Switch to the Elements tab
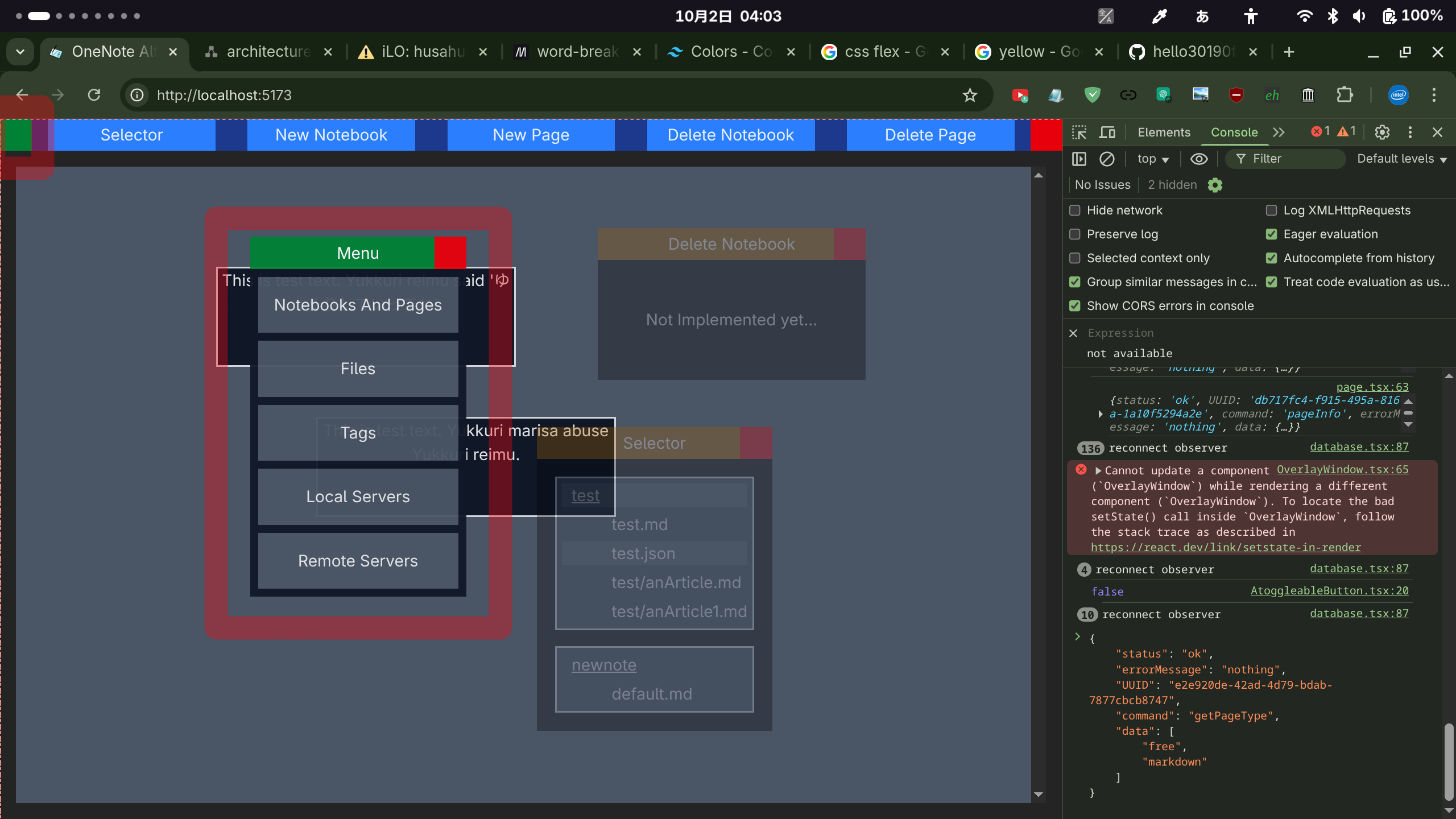The image size is (1456, 819). click(1164, 133)
